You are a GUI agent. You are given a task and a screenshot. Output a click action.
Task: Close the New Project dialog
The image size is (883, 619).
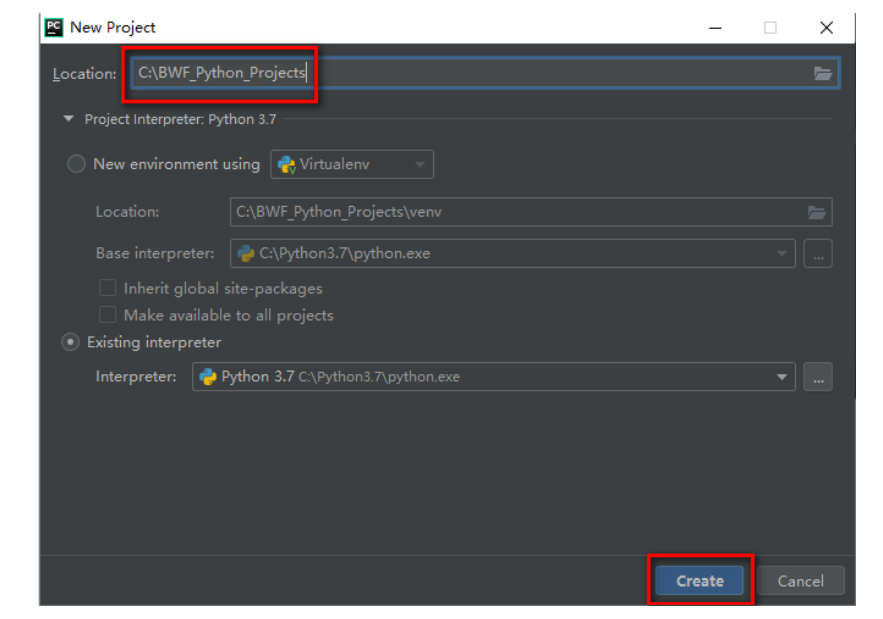826,28
